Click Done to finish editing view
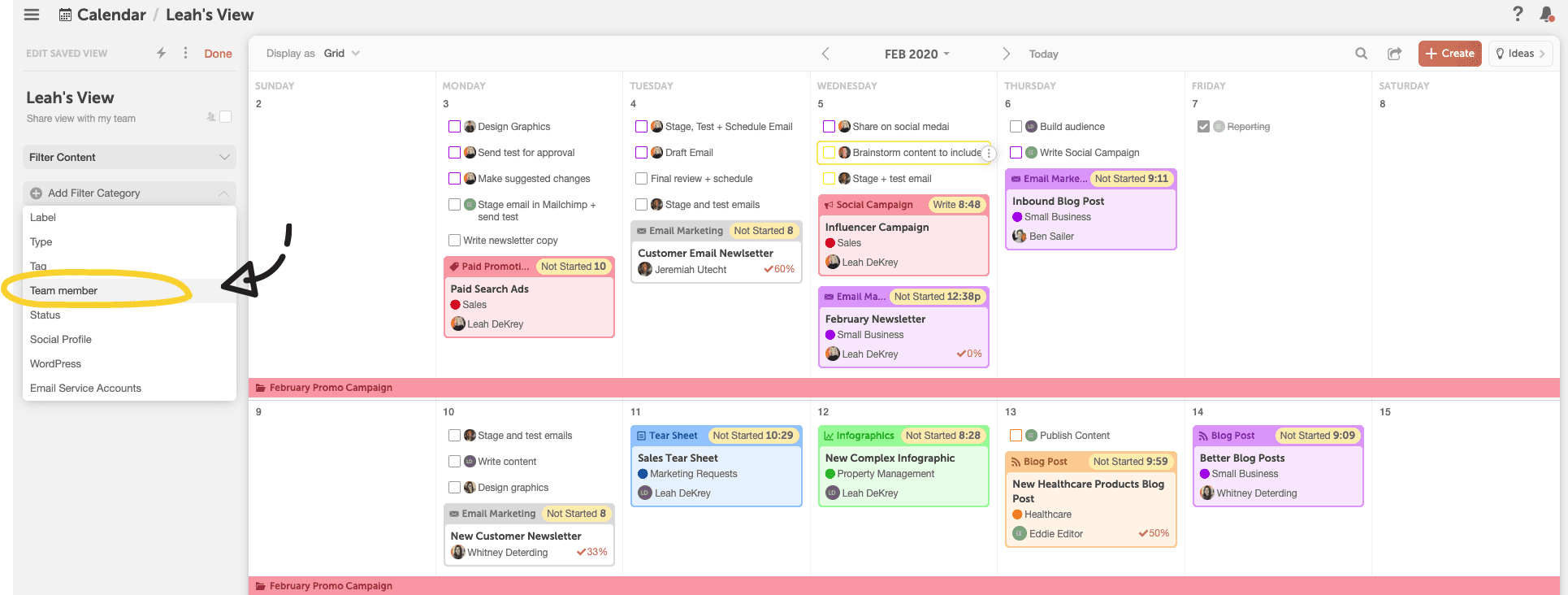The image size is (1568, 595). point(218,54)
